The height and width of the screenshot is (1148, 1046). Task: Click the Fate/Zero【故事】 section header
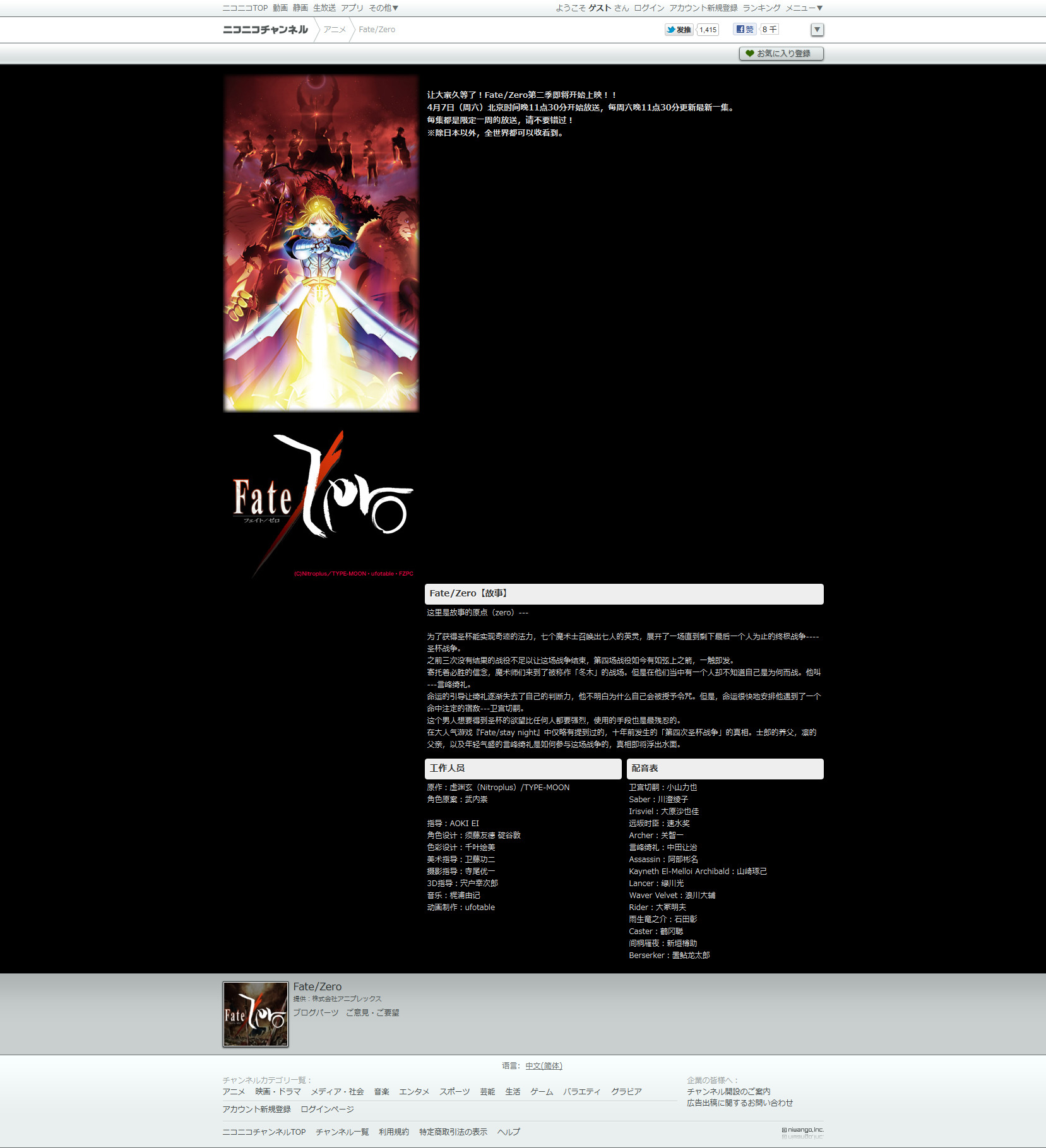624,594
